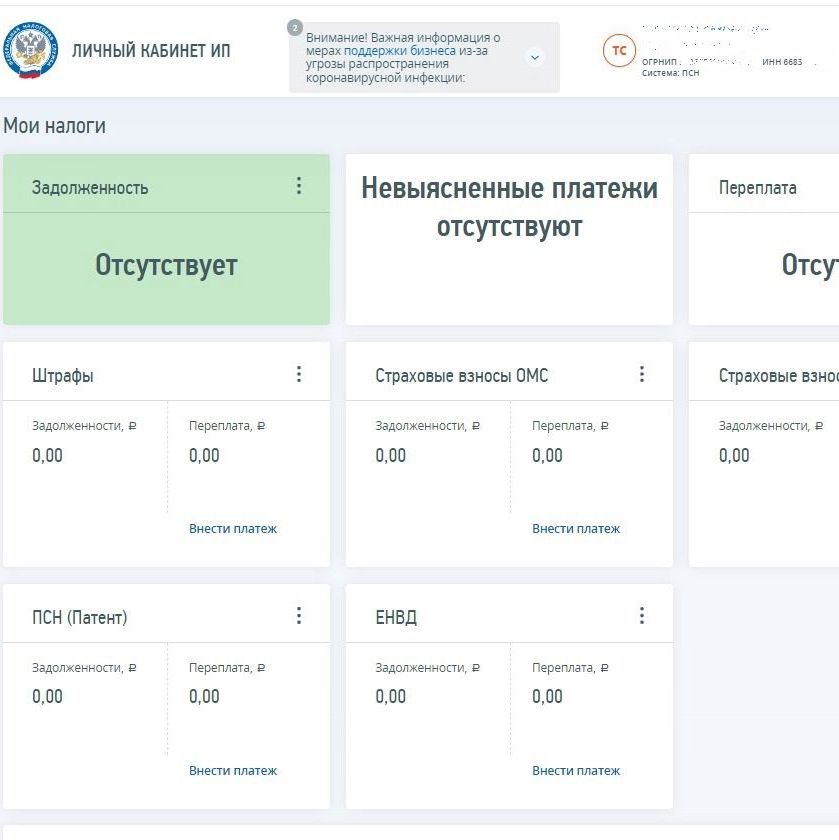
Task: Click Переплата 0,00 value in ПСН (Патент)
Action: [x=204, y=696]
